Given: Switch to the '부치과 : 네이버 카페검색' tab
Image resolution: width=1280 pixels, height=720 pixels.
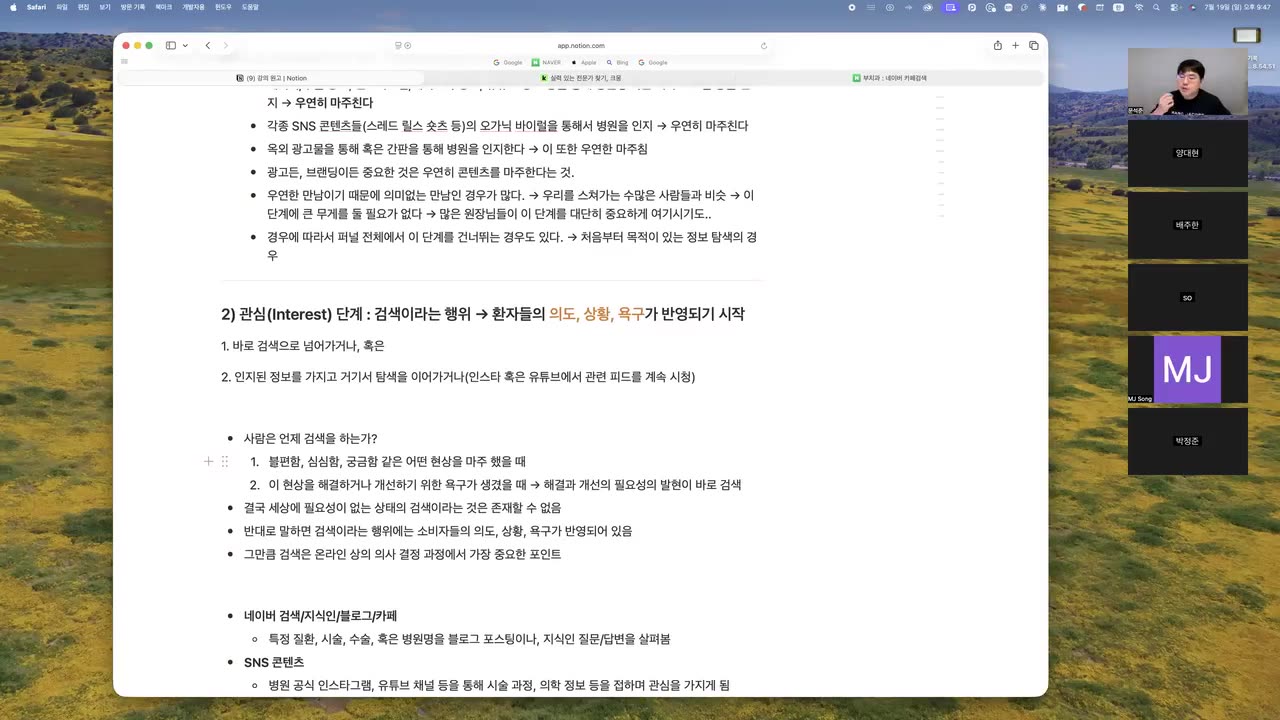Looking at the screenshot, I should tap(891, 78).
